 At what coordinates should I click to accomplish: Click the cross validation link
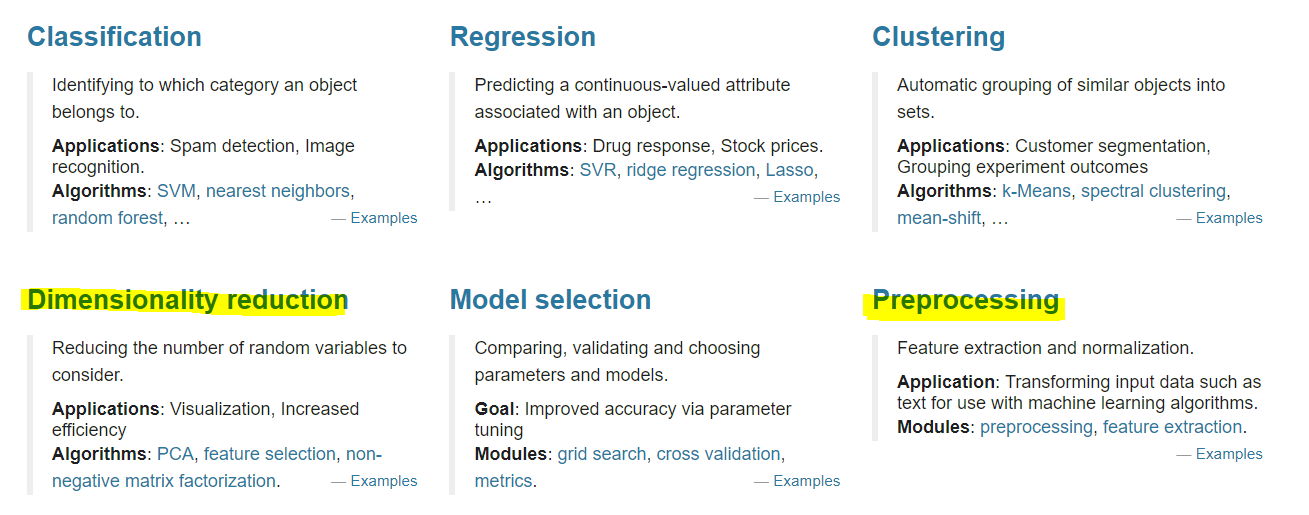(x=718, y=454)
